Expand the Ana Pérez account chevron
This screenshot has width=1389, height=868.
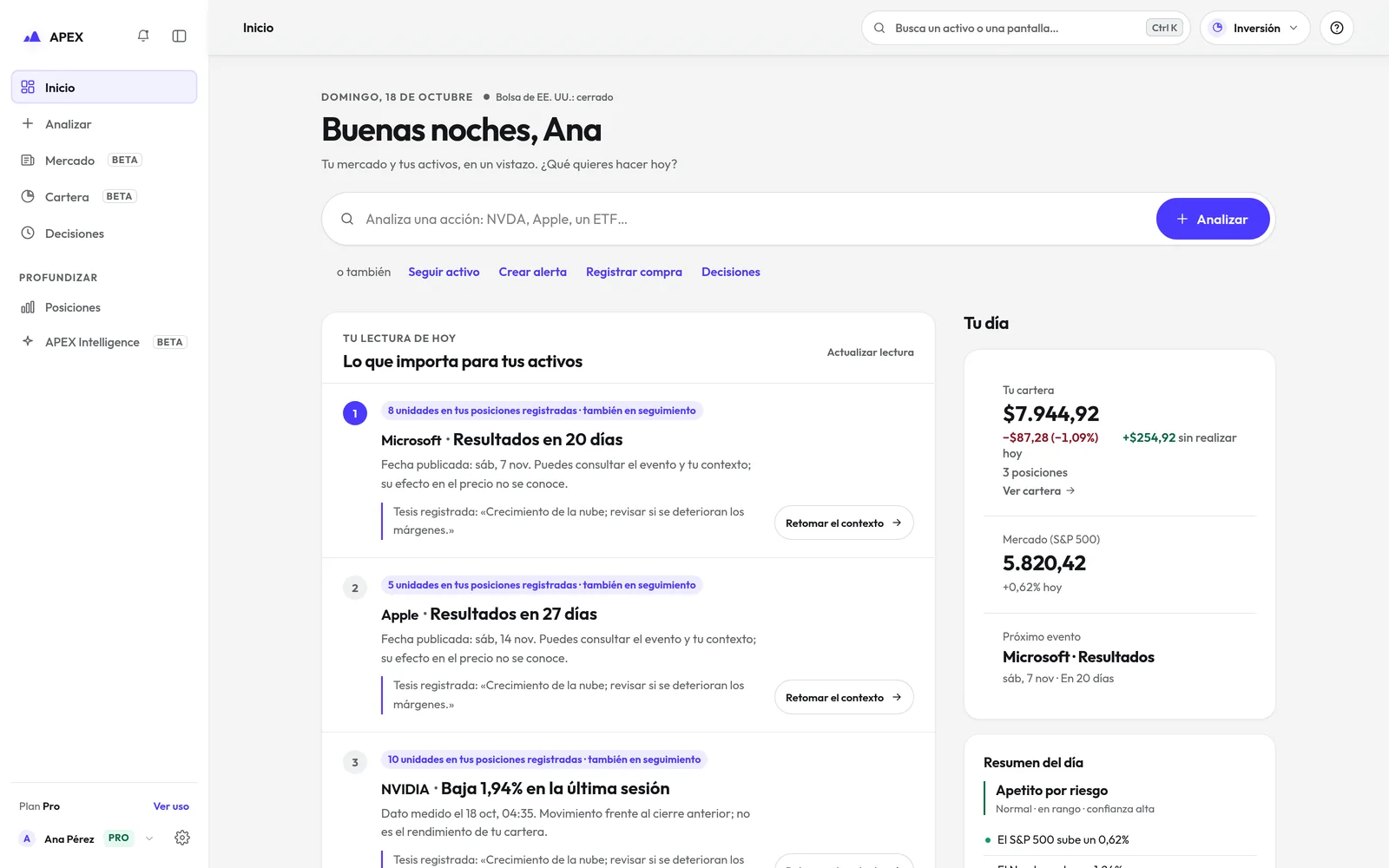pos(149,838)
